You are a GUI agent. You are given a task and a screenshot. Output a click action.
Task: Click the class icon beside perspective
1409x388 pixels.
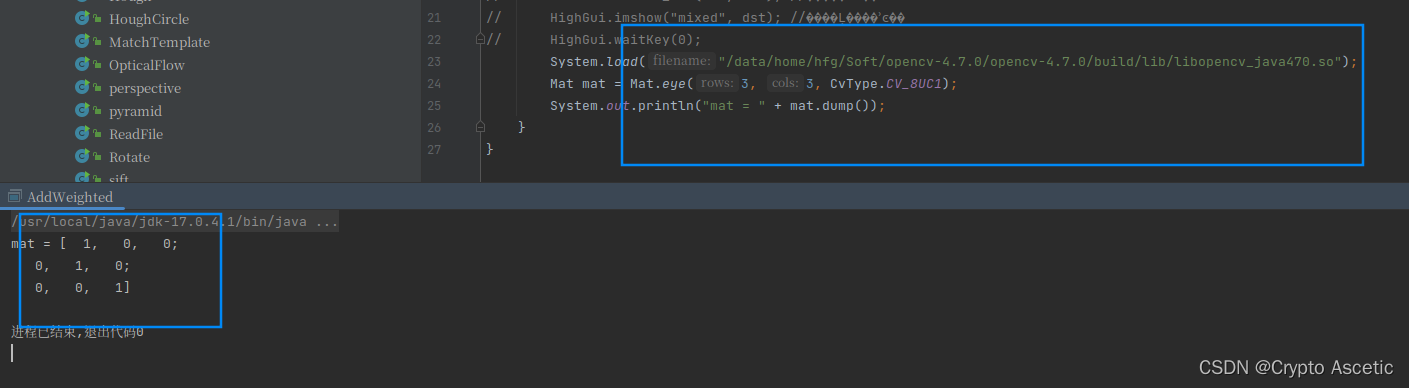point(83,88)
